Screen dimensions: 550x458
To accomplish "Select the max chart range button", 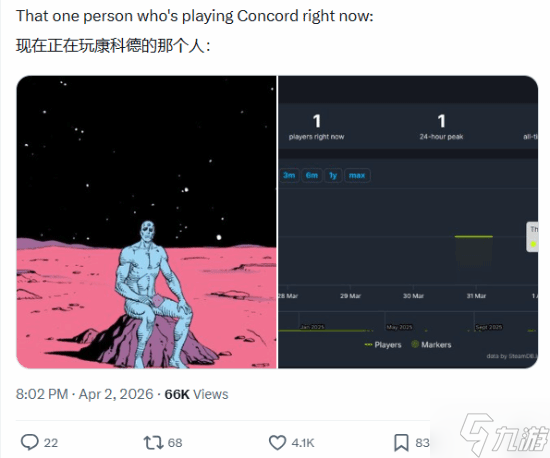I will 357,175.
